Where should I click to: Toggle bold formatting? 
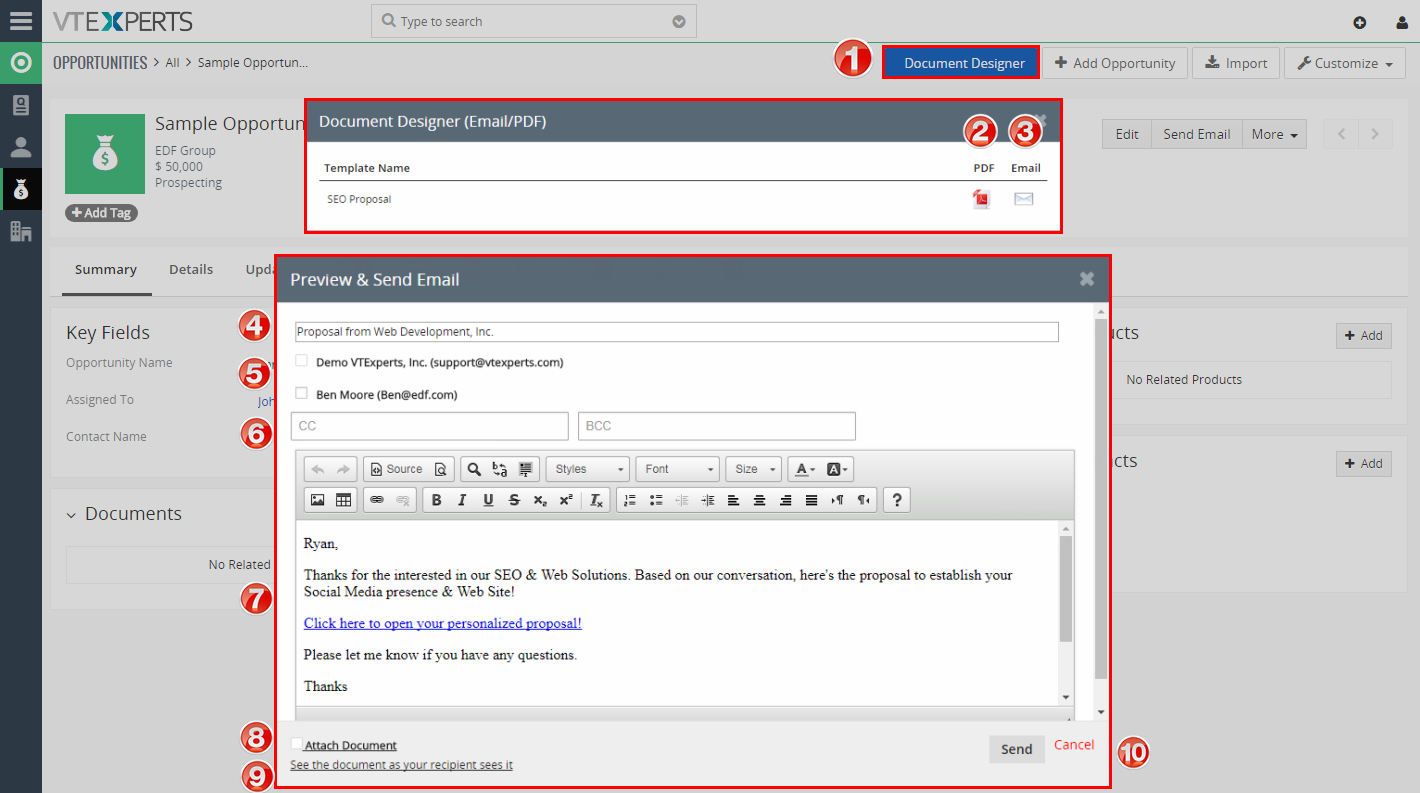click(436, 500)
